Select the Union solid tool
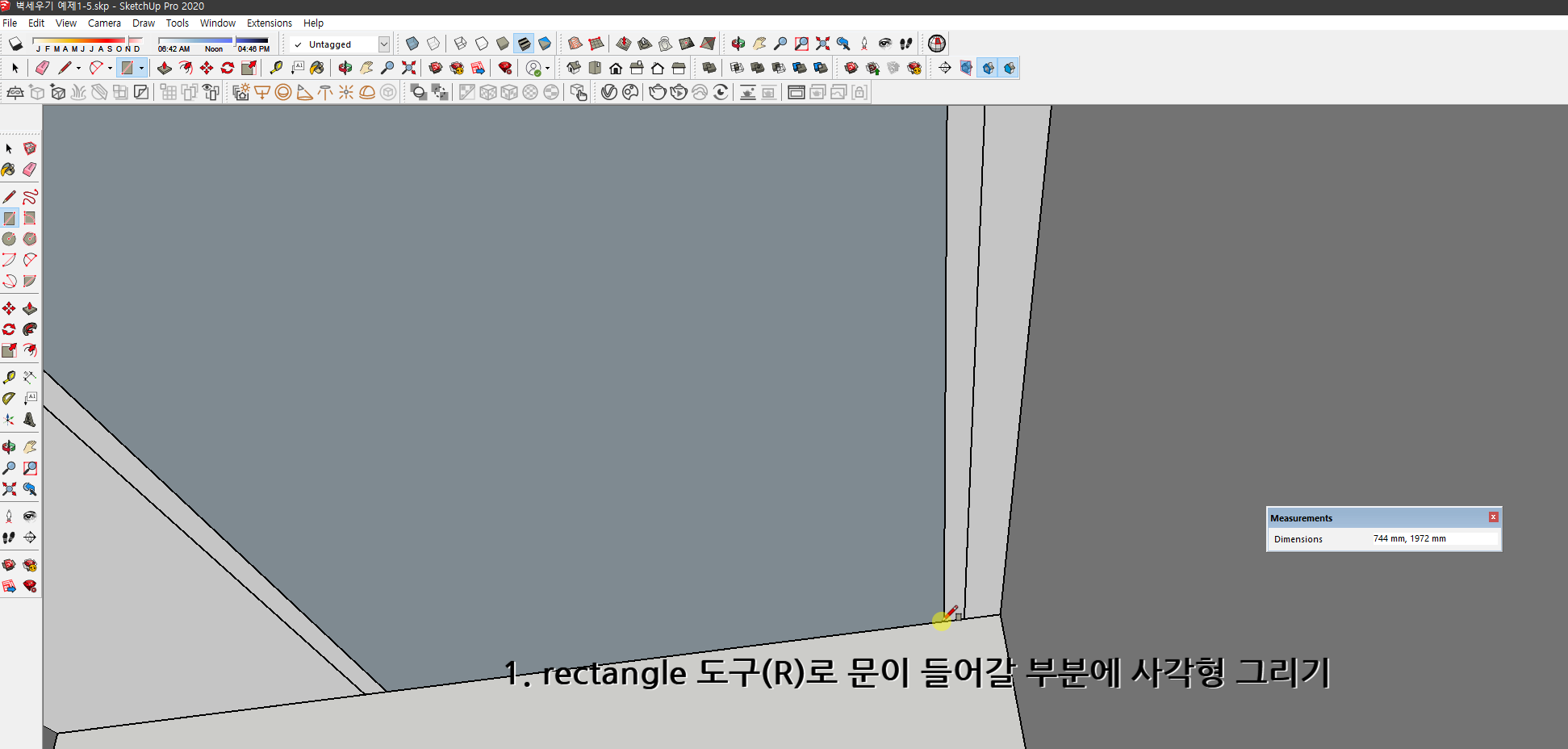Screen dimensions: 1568x749 point(758,68)
